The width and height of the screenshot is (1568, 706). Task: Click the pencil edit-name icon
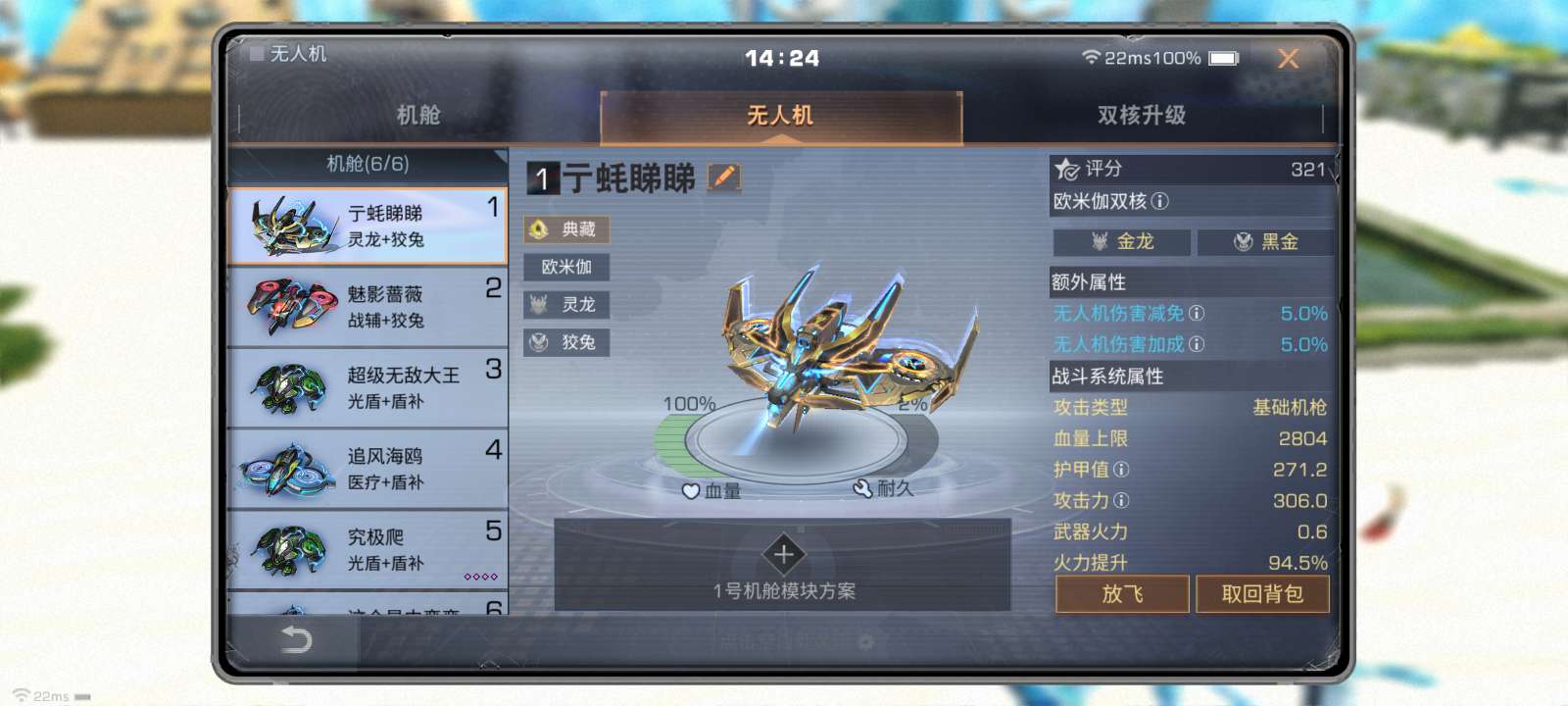[724, 177]
